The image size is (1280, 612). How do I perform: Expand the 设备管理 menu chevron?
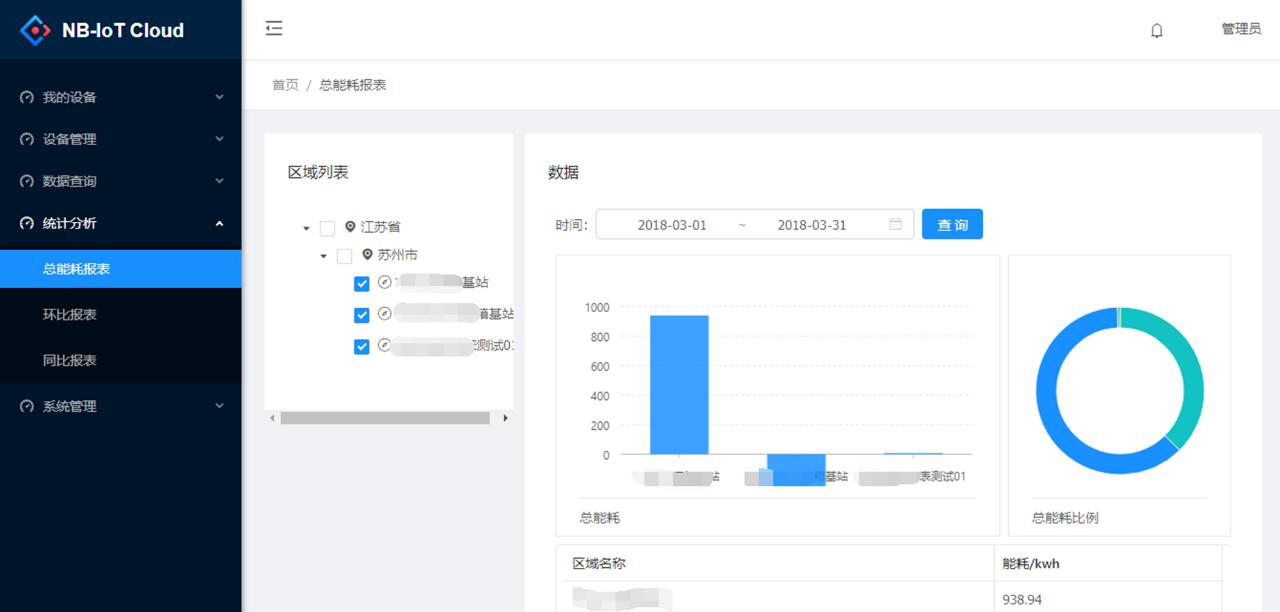[x=219, y=139]
